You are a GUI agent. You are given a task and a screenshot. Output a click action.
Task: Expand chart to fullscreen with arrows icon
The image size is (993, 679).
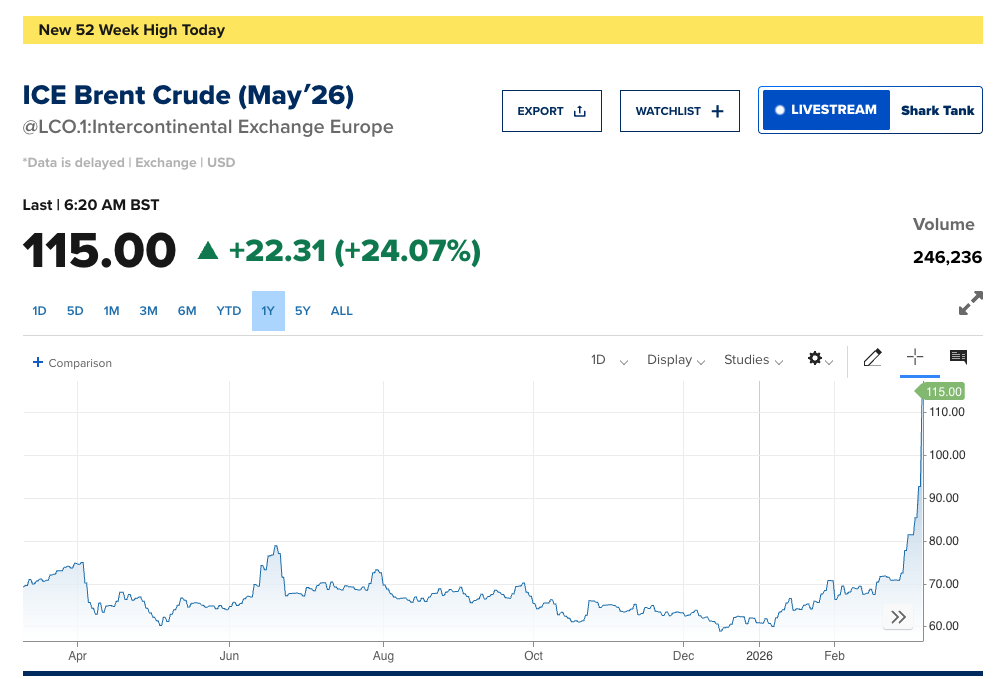(970, 304)
